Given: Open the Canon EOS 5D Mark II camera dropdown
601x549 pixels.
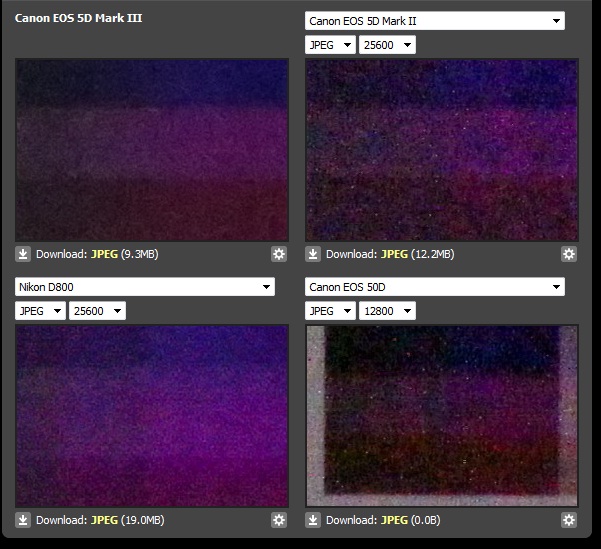Looking at the screenshot, I should click(x=434, y=21).
